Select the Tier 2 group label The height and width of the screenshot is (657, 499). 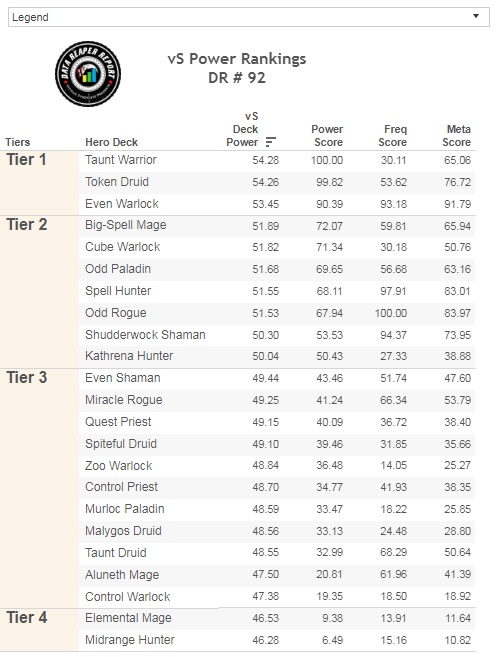click(27, 225)
